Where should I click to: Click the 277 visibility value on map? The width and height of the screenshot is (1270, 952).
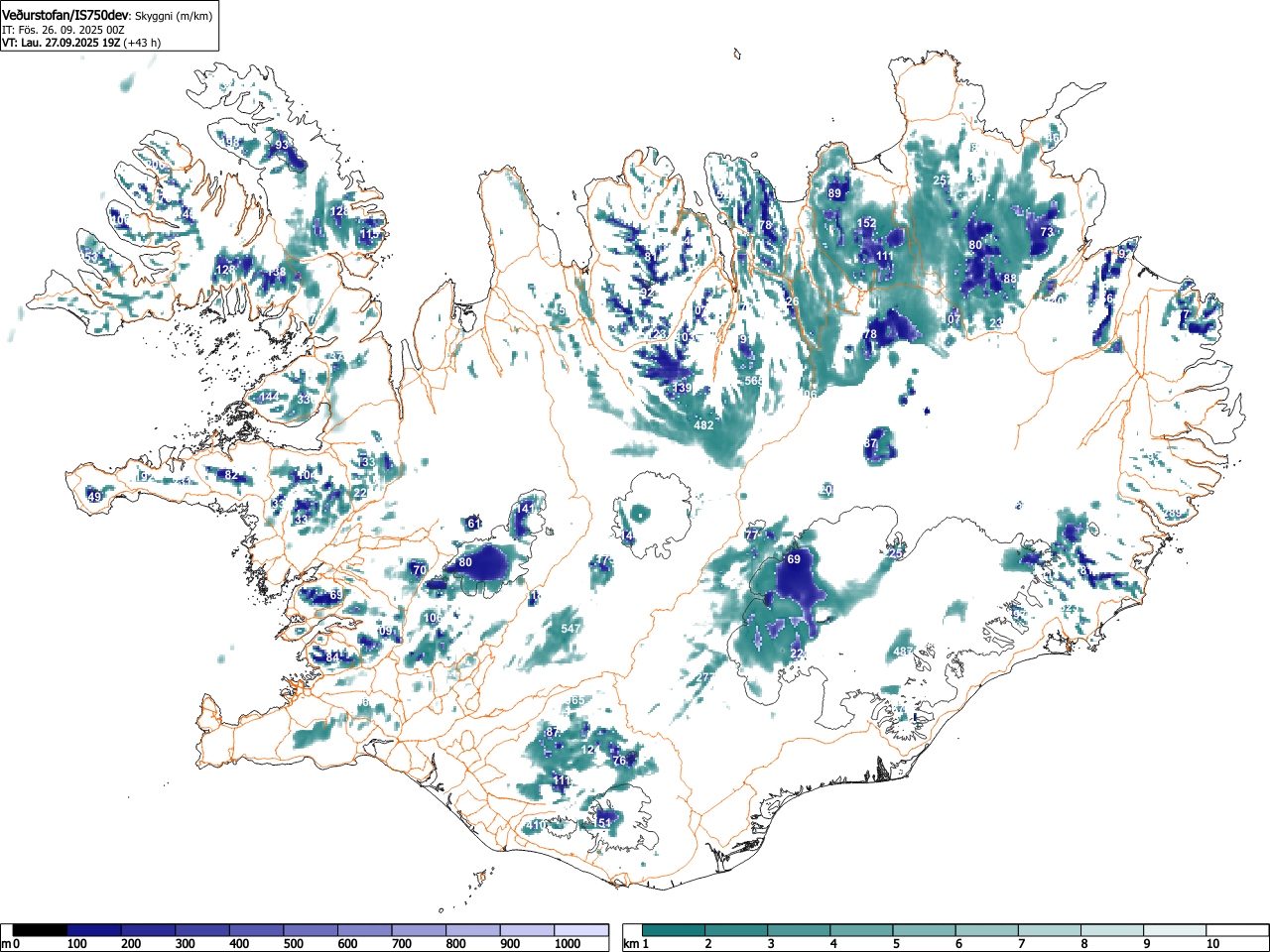point(704,677)
